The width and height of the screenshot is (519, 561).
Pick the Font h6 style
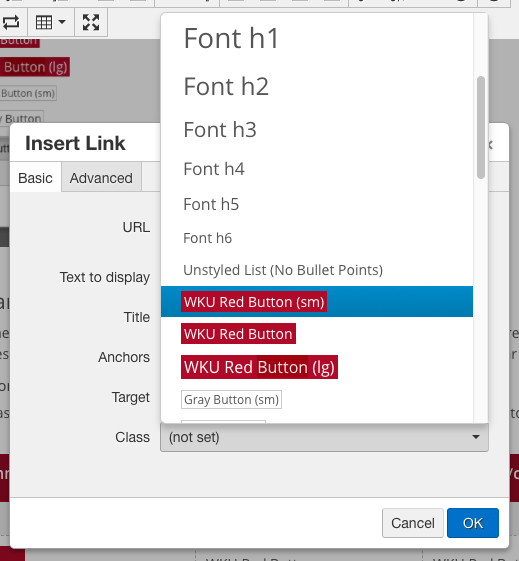point(317,238)
